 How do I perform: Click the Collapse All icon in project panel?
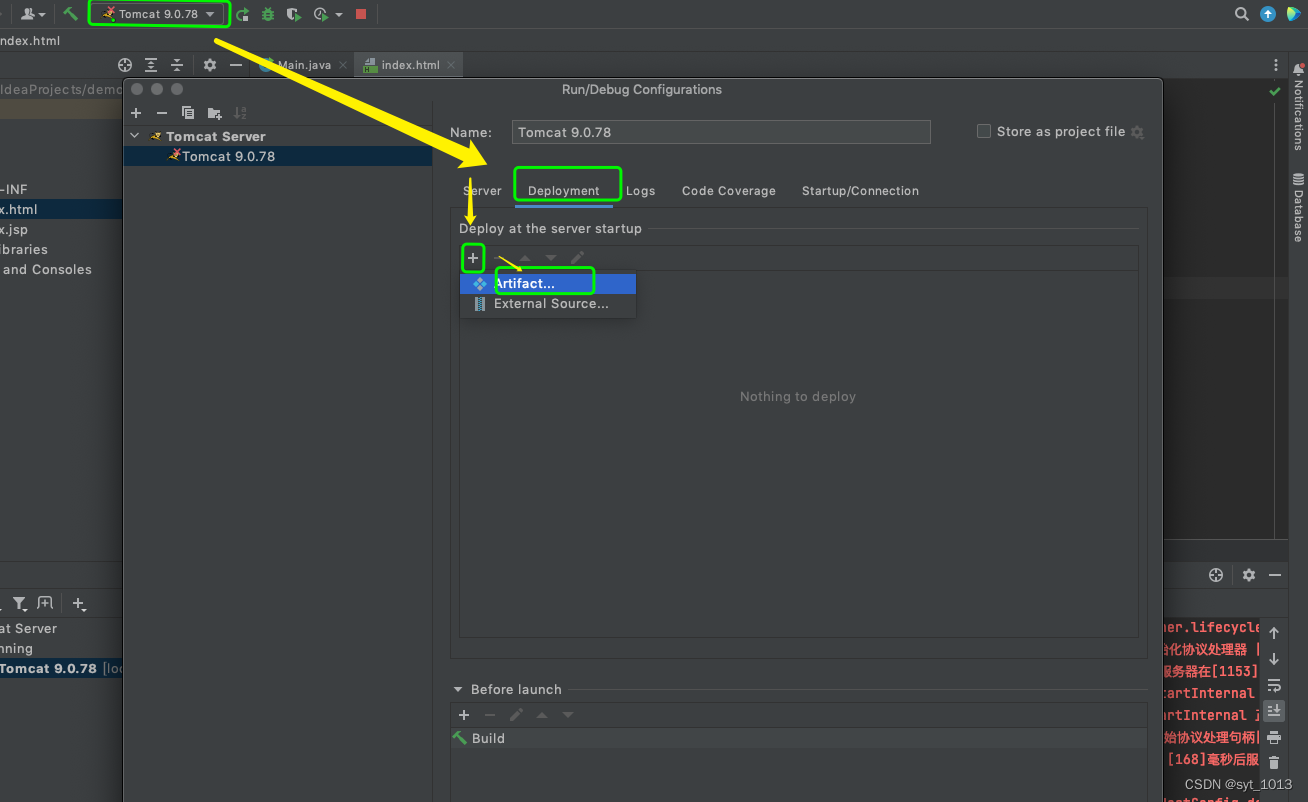pyautogui.click(x=177, y=65)
